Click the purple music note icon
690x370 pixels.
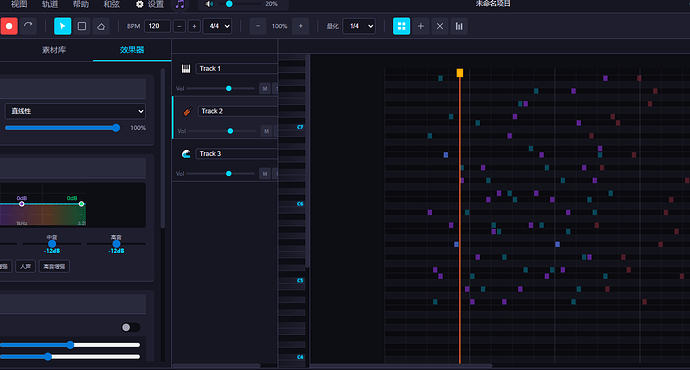click(x=180, y=4)
